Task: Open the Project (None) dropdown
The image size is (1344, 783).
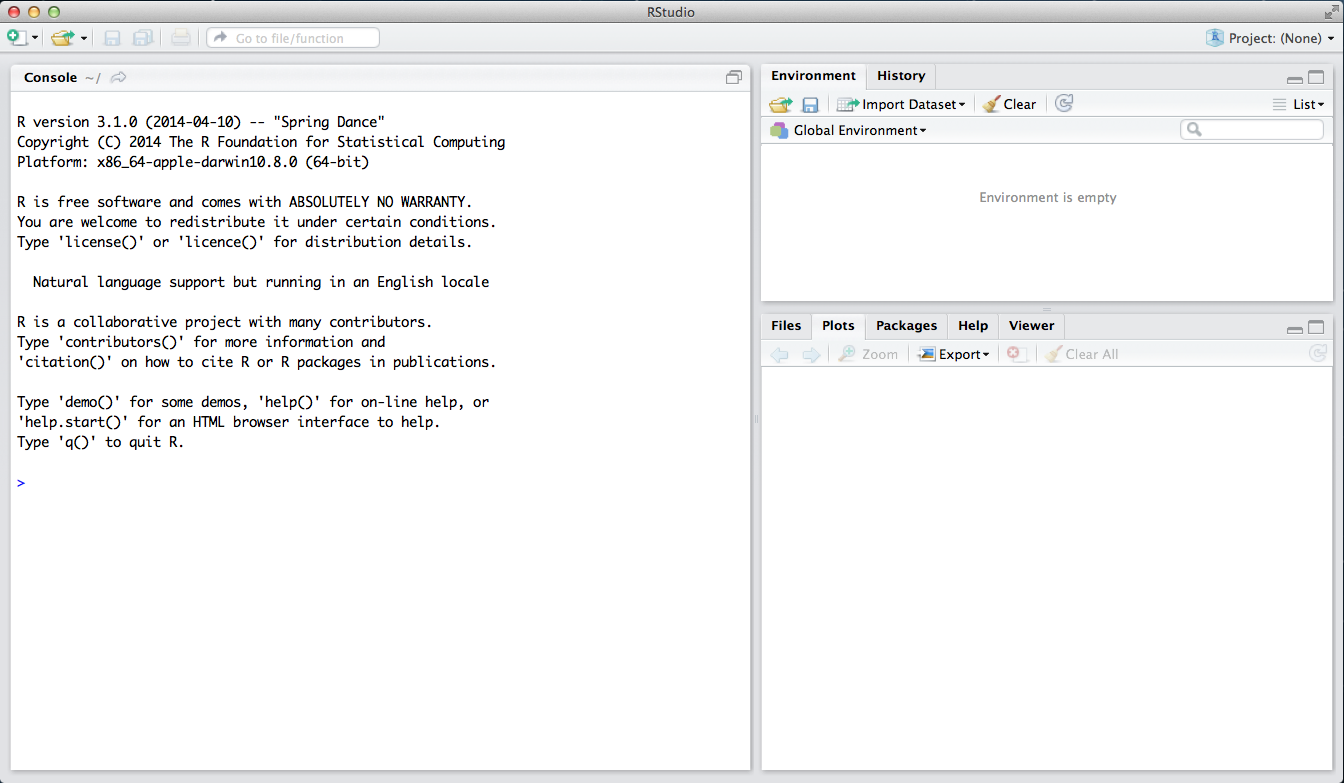Action: click(x=1270, y=38)
